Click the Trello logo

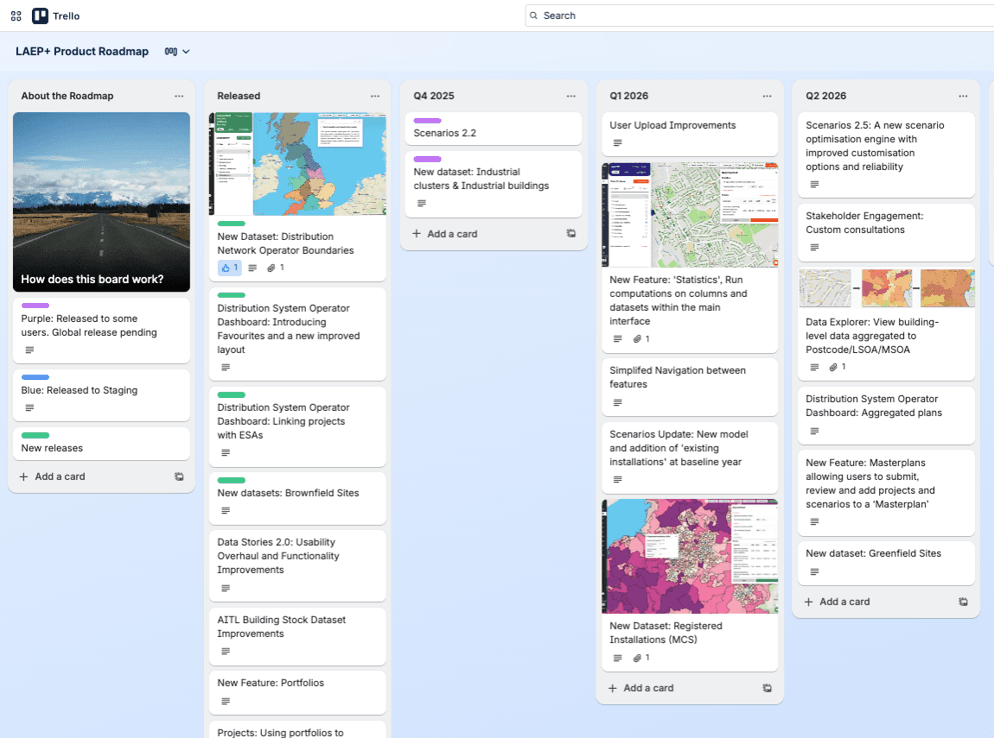pos(56,16)
